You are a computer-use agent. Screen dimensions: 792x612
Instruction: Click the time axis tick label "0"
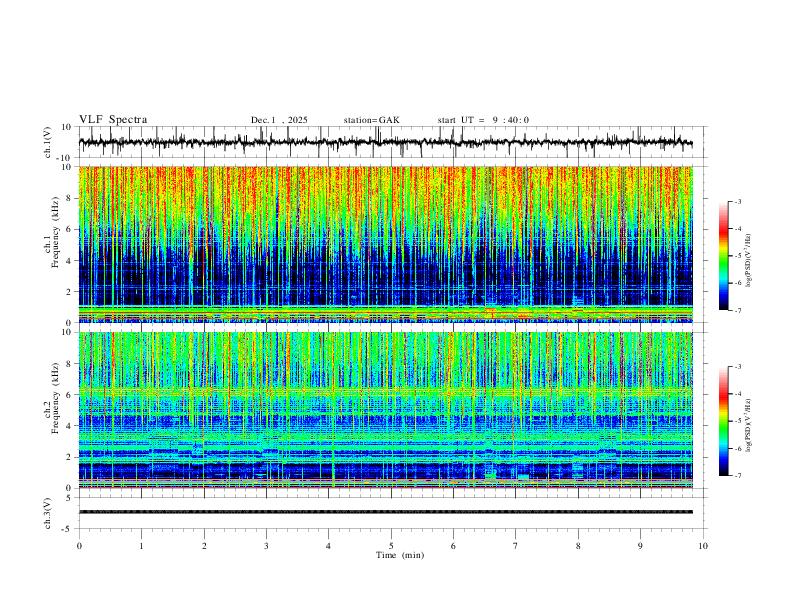tap(79, 546)
